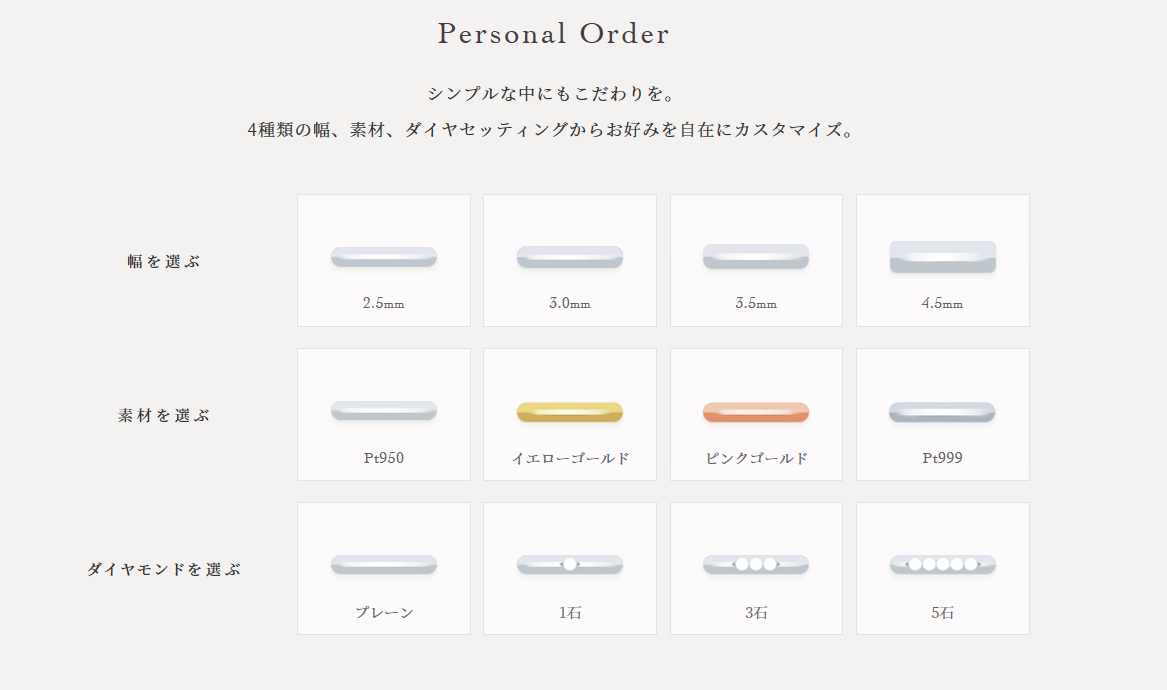Image resolution: width=1167 pixels, height=690 pixels.
Task: Click the 素材を選ぶ row label
Action: 164,415
